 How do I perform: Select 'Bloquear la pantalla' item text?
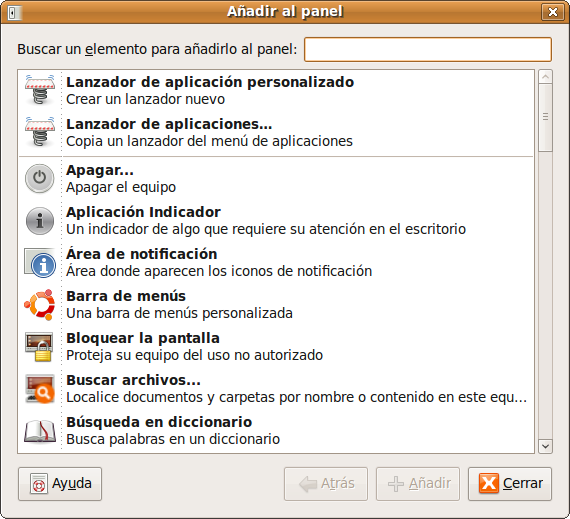point(143,338)
